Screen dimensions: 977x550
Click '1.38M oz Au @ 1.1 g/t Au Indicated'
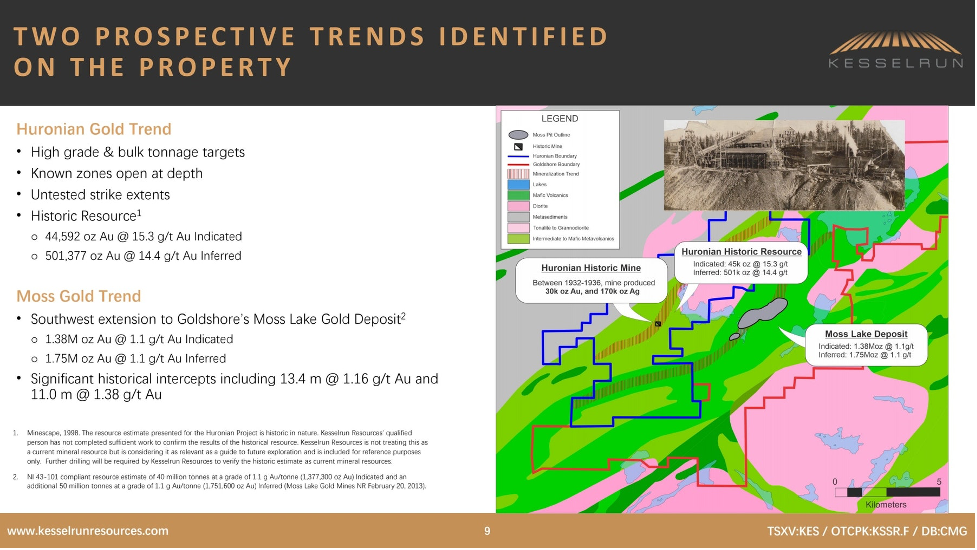point(139,339)
